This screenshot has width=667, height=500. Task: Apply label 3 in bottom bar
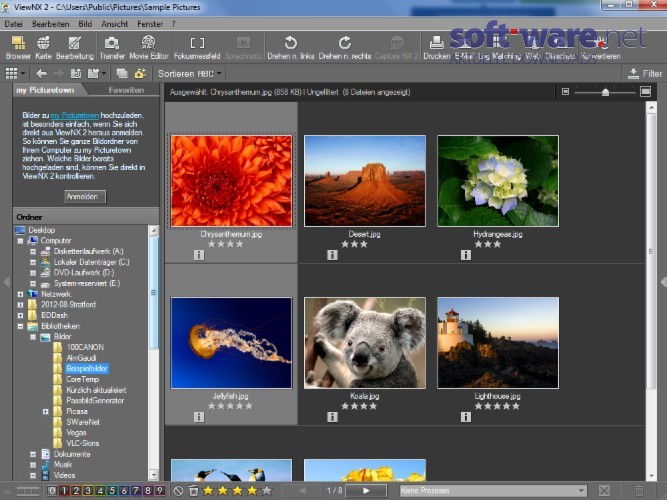(x=88, y=491)
